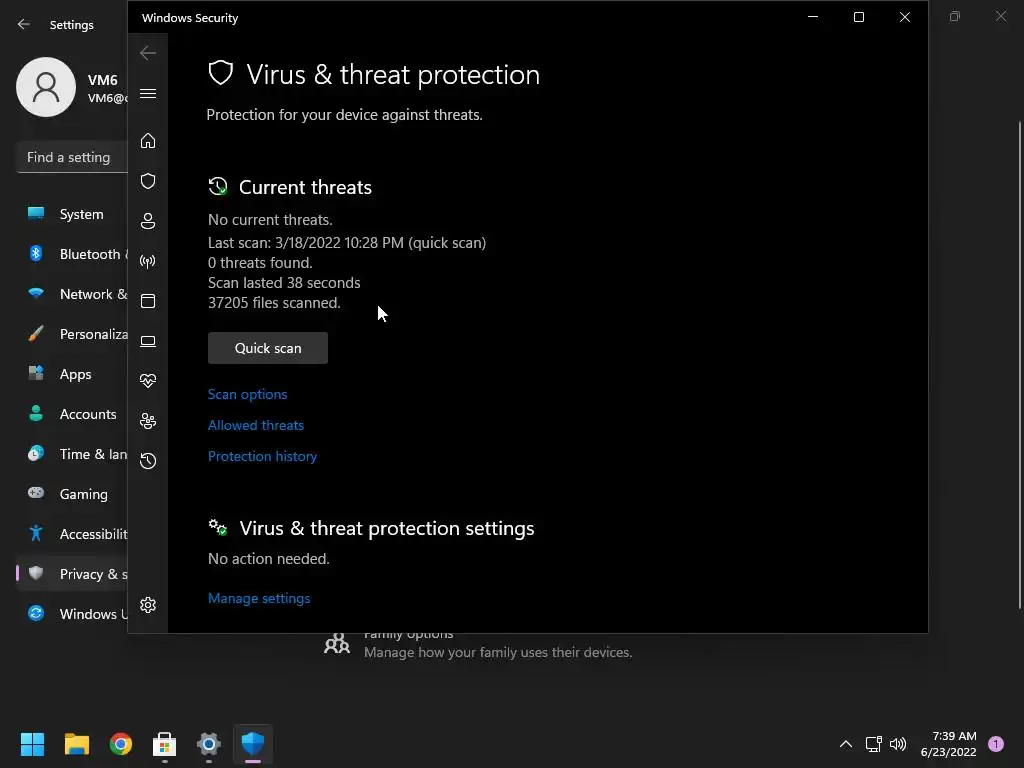The height and width of the screenshot is (768, 1024).
Task: Minimize the Windows Security window
Action: point(813,17)
